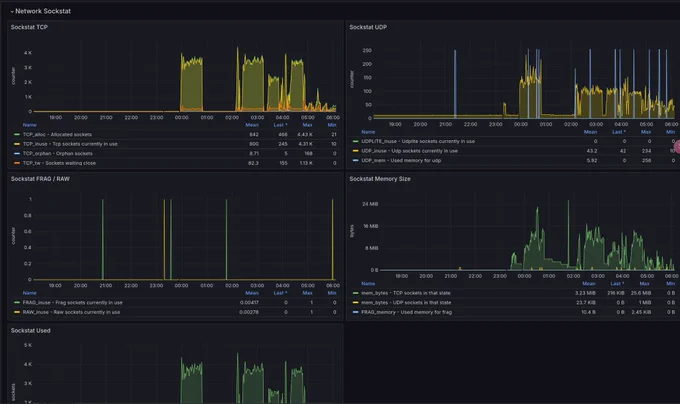
Task: Toggle UDPLITE_inuse - Udplite sockets series
Action: pos(418,141)
